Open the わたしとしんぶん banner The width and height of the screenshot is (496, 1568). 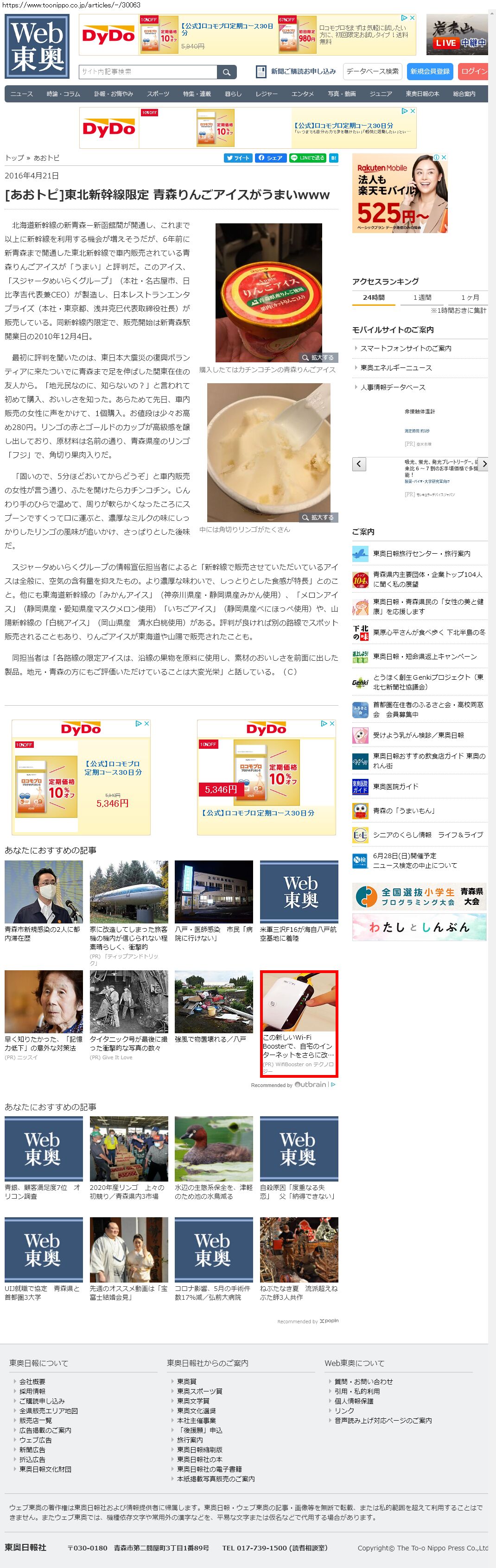click(x=420, y=927)
